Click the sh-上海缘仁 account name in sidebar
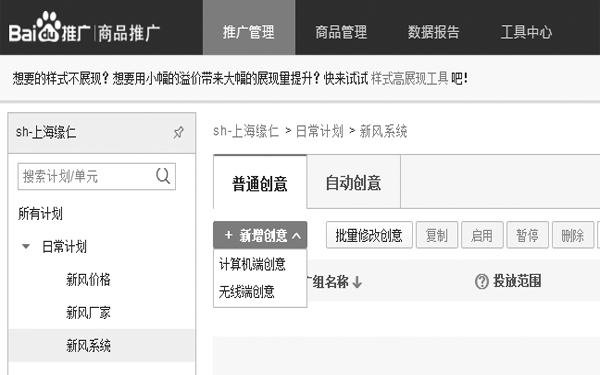 click(x=46, y=132)
